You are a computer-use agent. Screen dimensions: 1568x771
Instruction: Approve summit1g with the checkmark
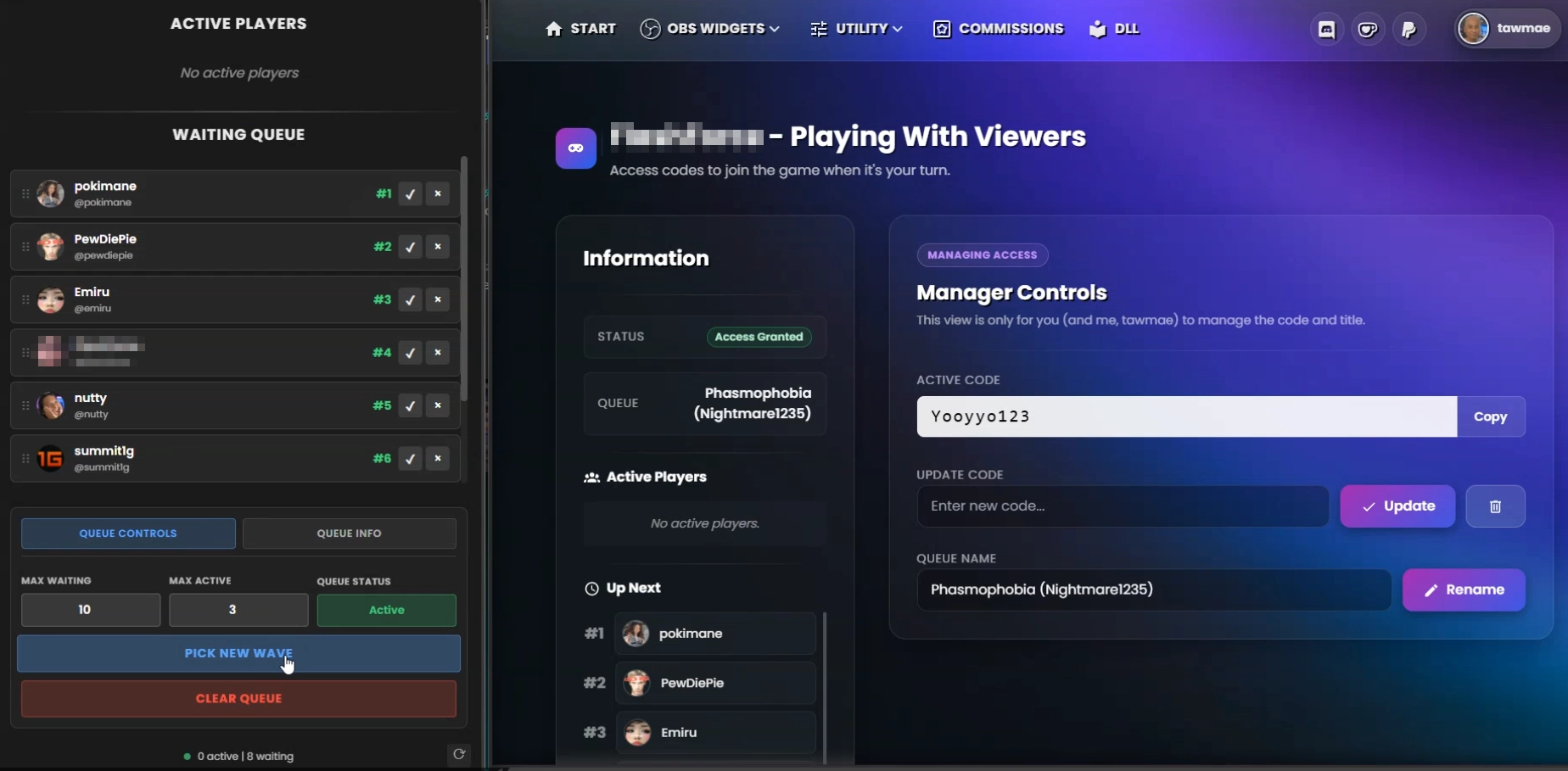(410, 459)
